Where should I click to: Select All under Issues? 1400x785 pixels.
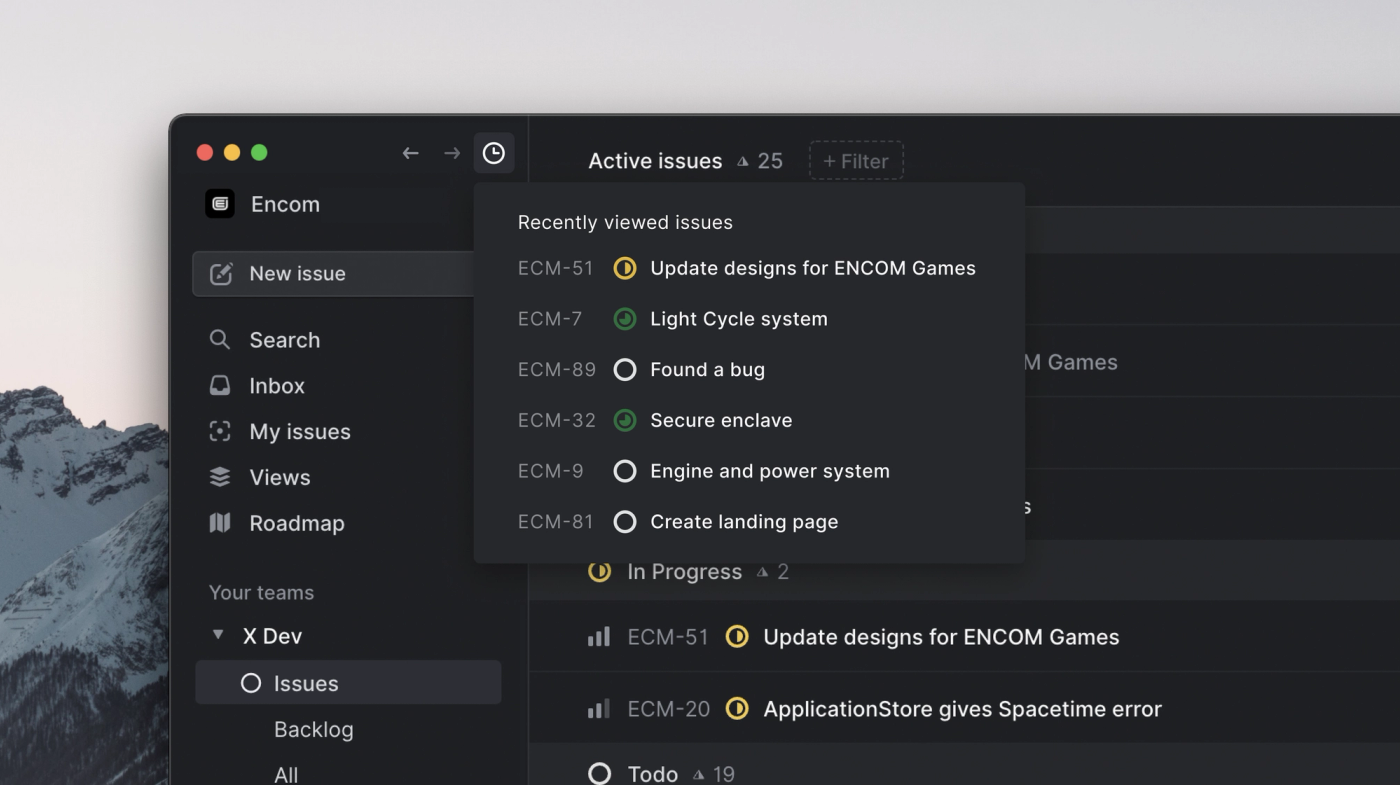[x=285, y=772]
